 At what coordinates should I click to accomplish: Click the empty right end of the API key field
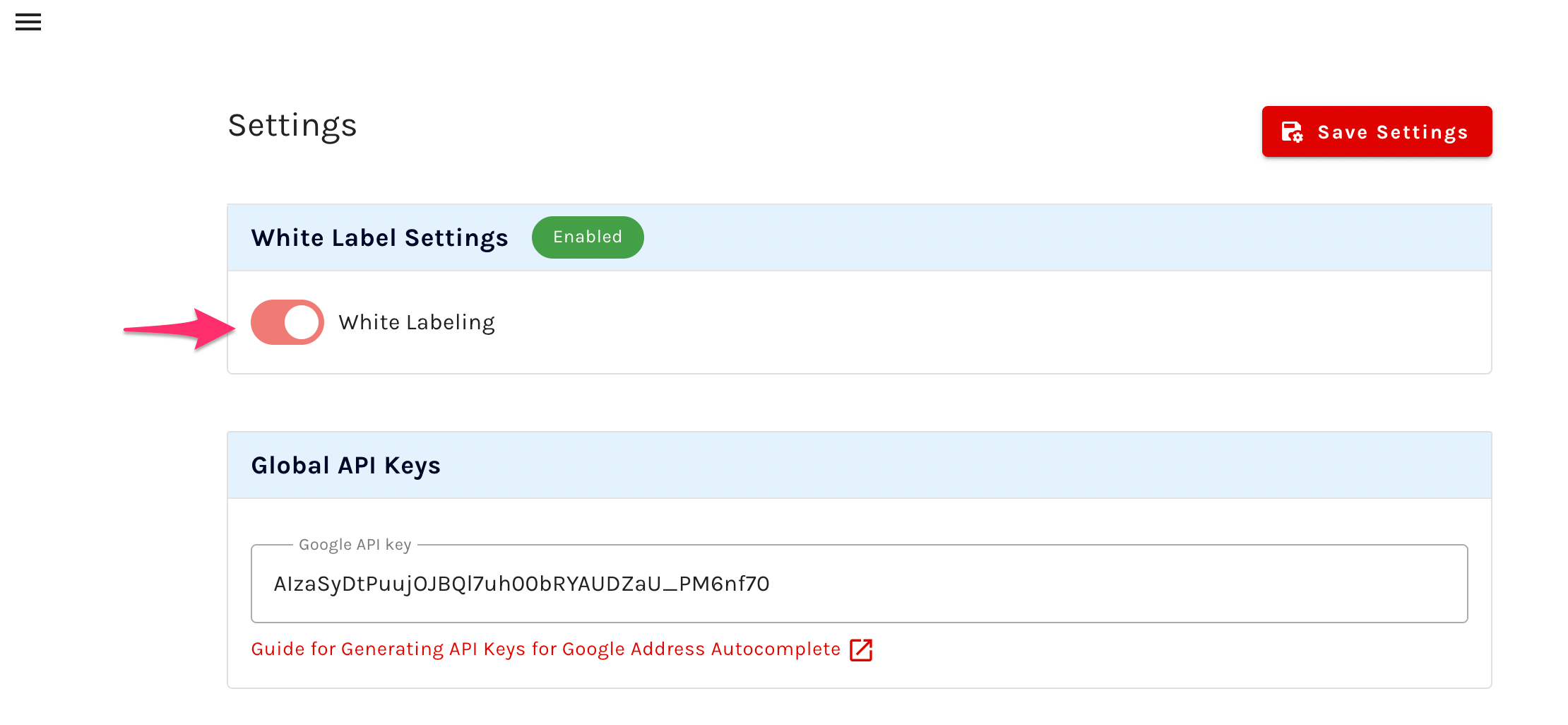coord(1342,584)
